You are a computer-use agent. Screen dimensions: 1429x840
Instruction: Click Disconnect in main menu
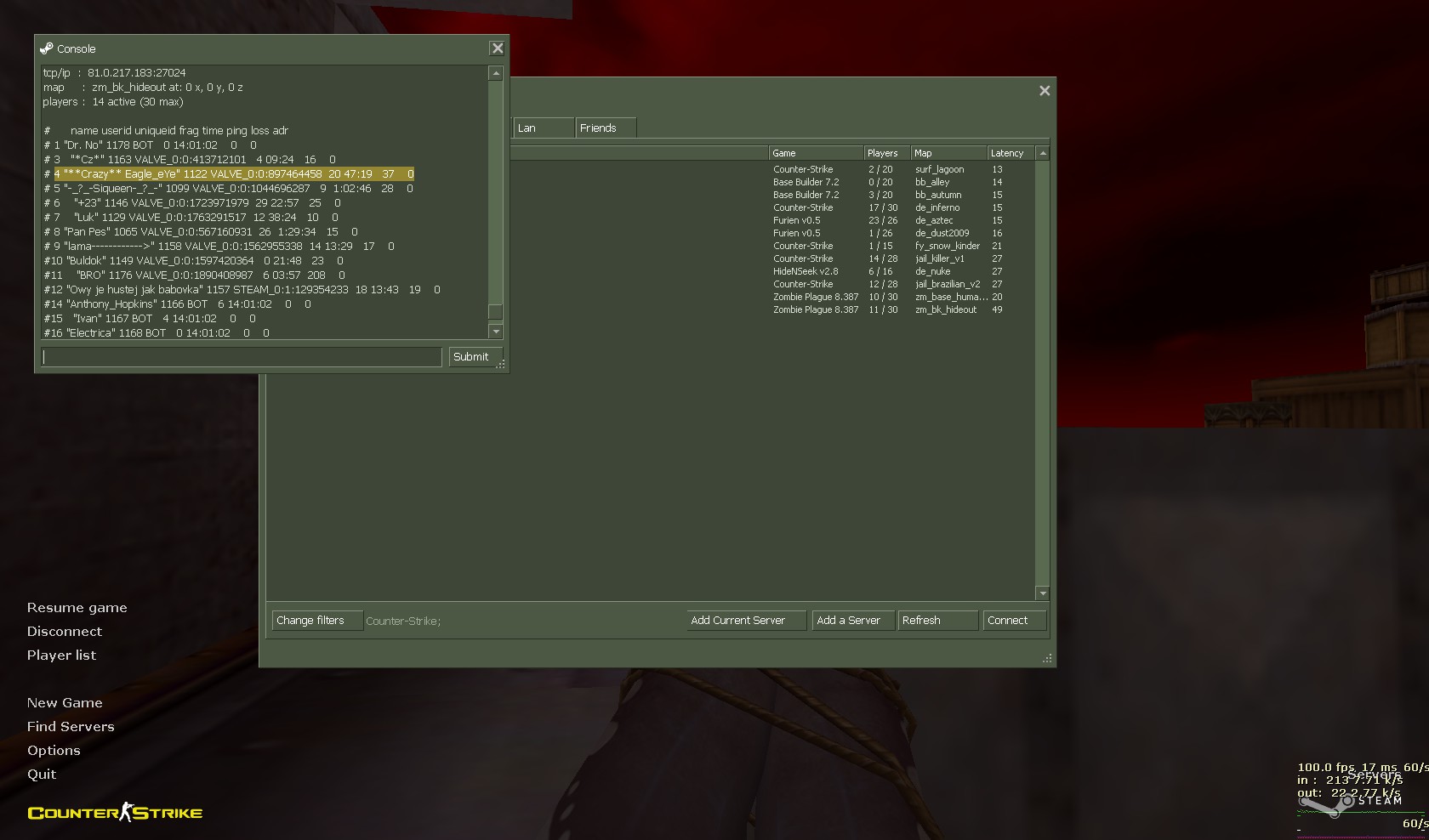tap(64, 632)
